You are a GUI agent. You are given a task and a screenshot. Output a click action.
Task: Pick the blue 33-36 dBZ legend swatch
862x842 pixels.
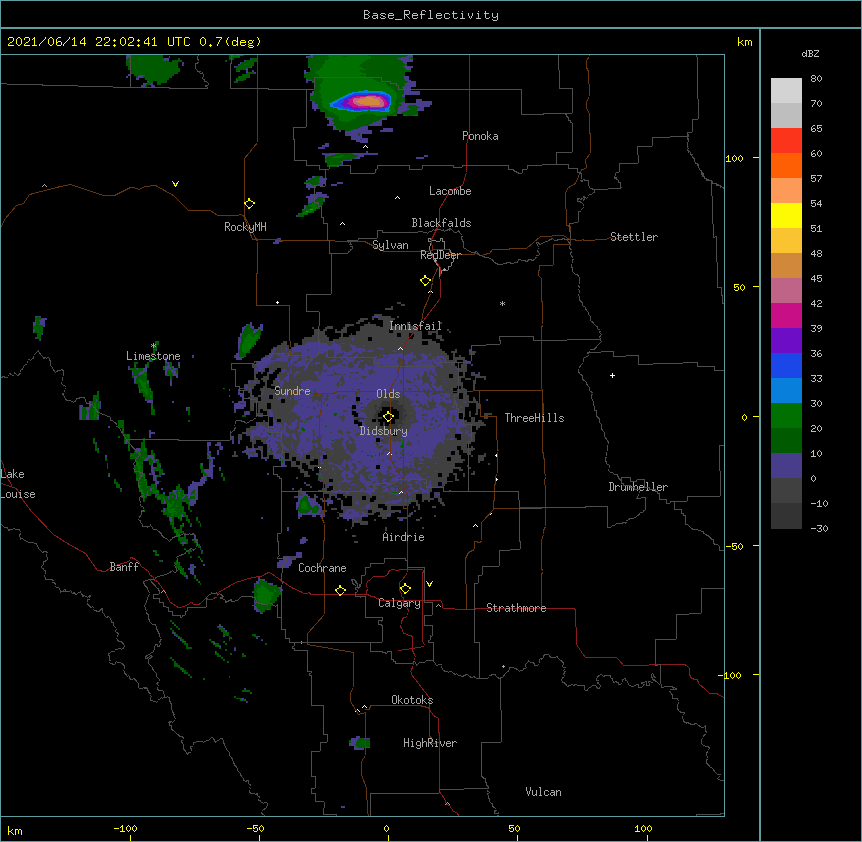(x=786, y=366)
